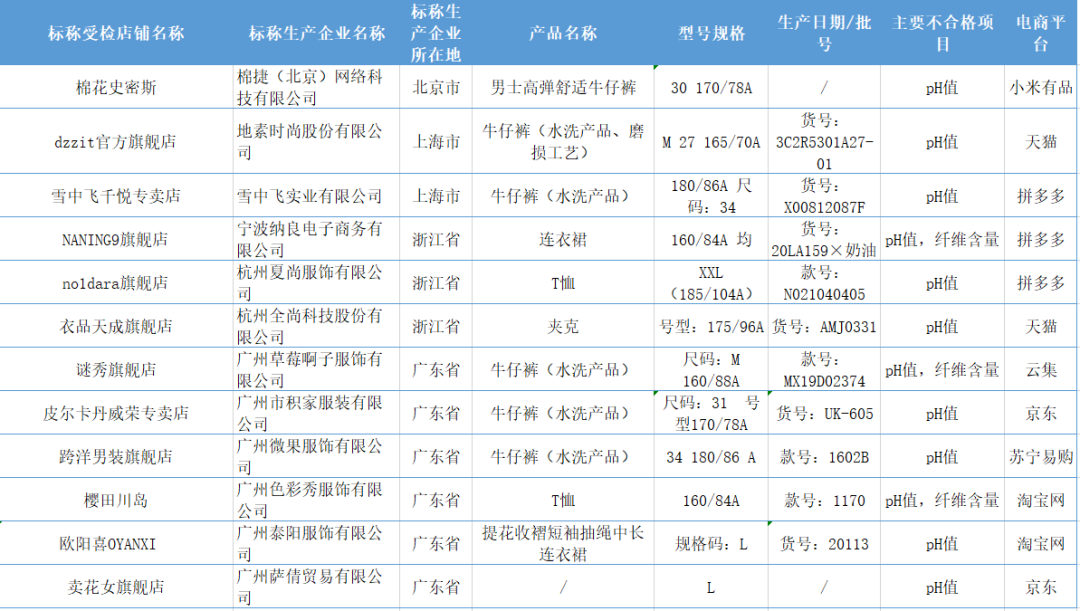Viewport: 1080px width, 611px height.
Task: Select spec cell 180/86A 尺码：34
Action: tap(712, 196)
